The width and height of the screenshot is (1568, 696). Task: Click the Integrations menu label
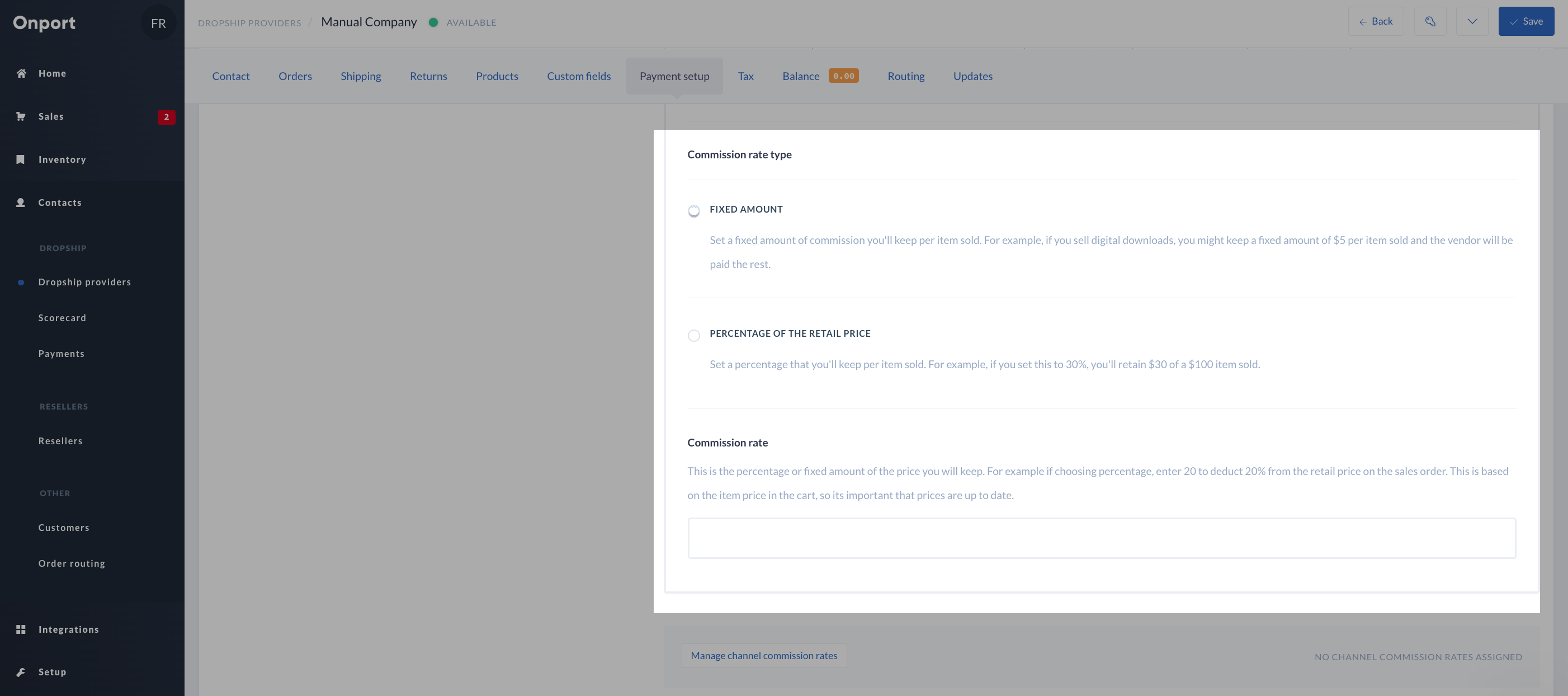pos(69,630)
